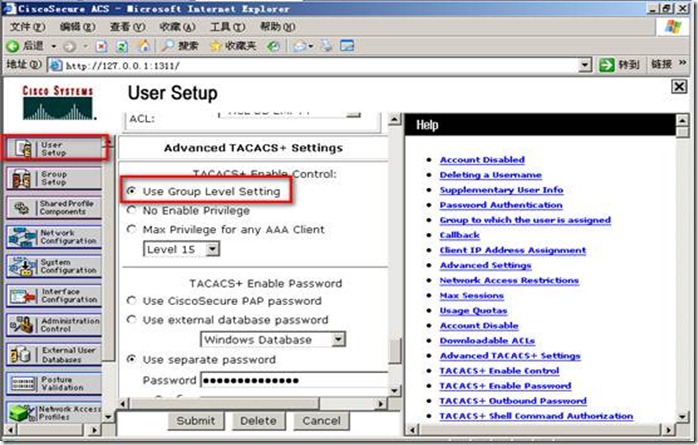This screenshot has height=445, width=698.
Task: Click the sidebar scroll down arrow
Action: (108, 417)
